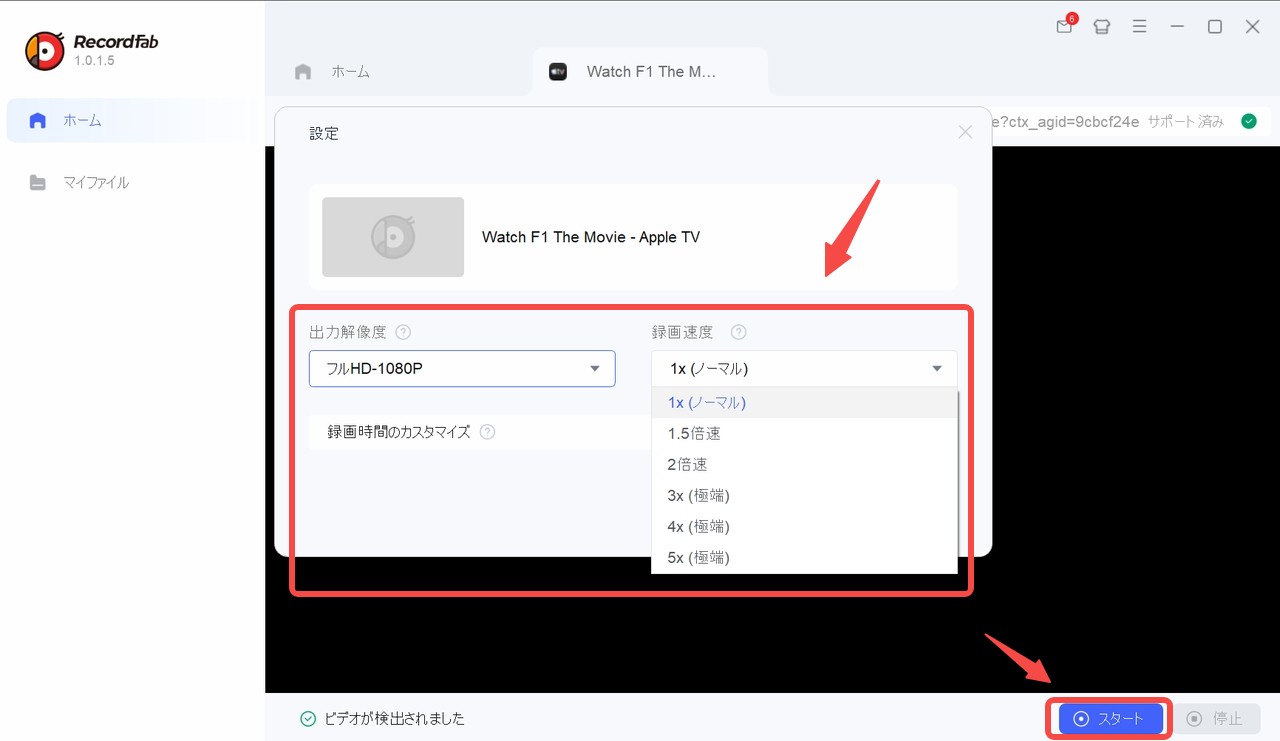Open the inbox messages icon with notification badge

(1063, 27)
